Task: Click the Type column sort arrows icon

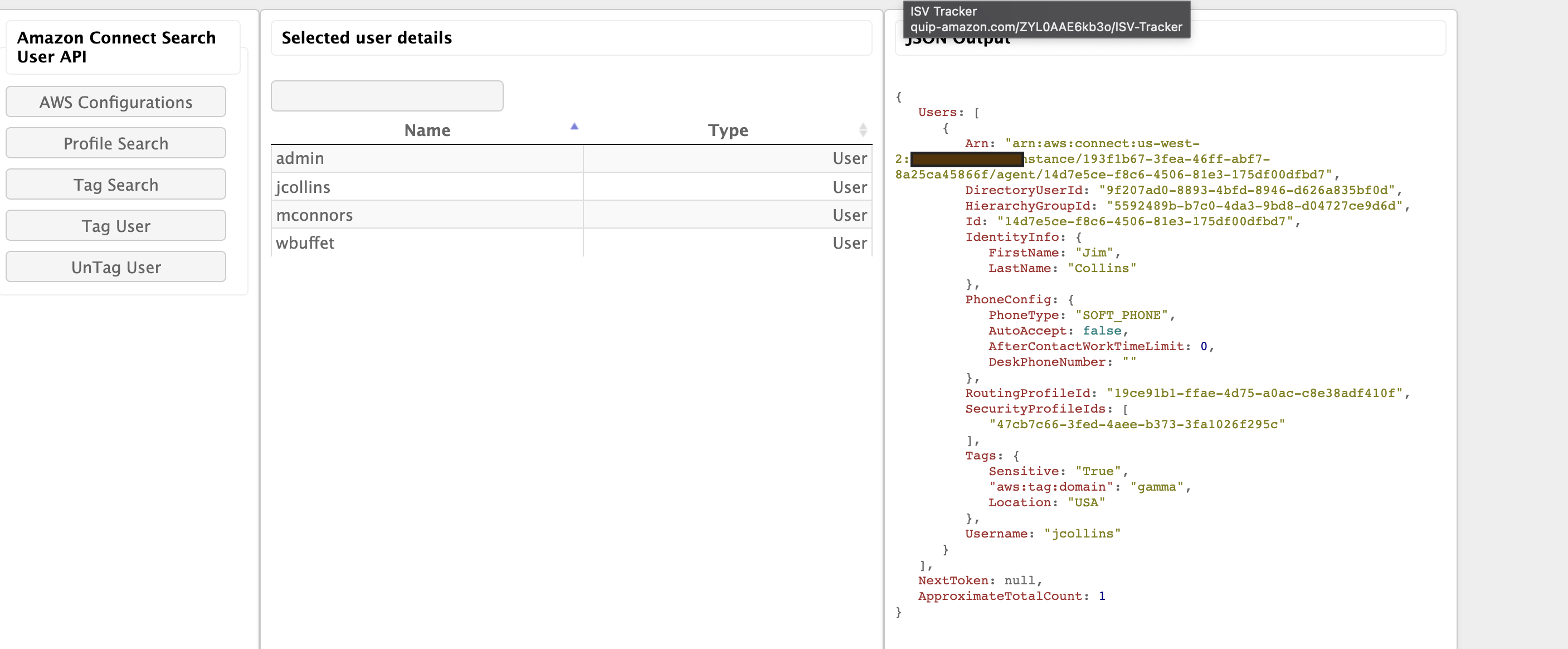Action: coord(863,130)
